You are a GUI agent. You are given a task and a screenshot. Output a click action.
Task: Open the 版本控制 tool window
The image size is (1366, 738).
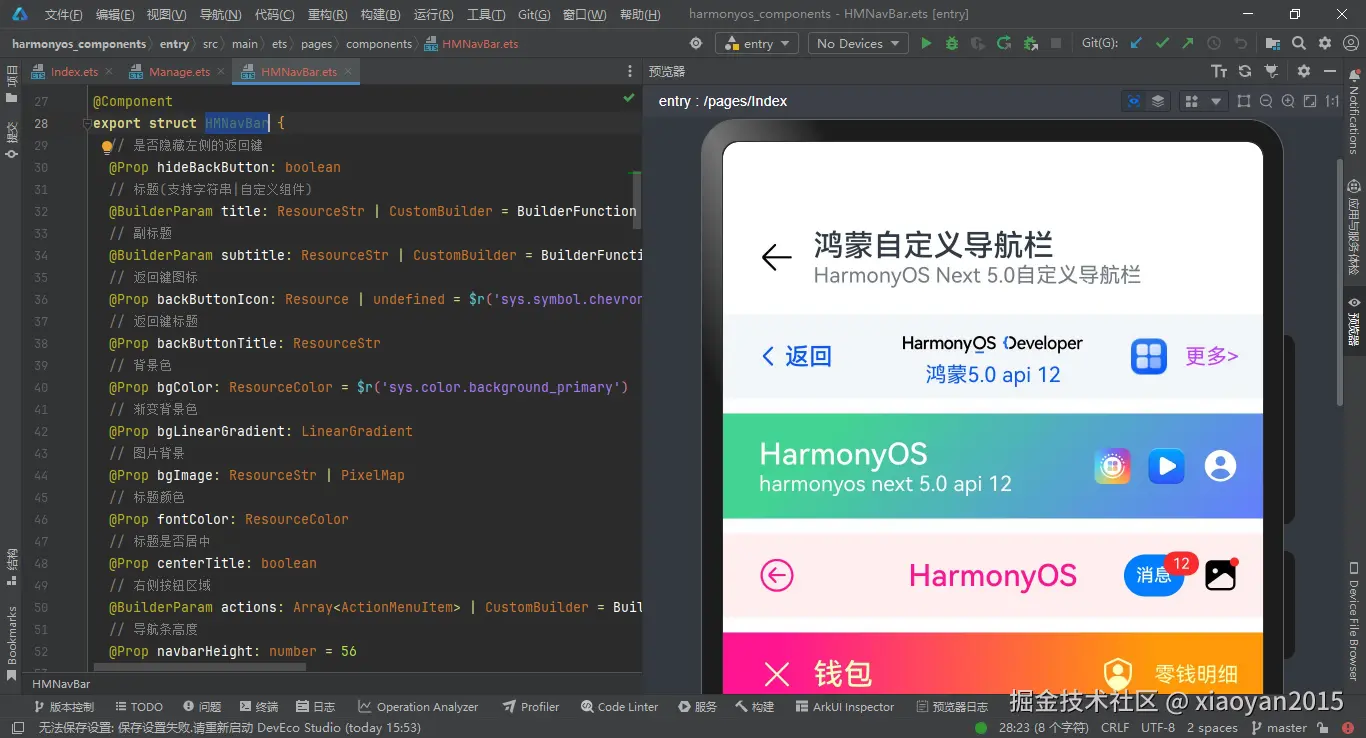(x=62, y=707)
